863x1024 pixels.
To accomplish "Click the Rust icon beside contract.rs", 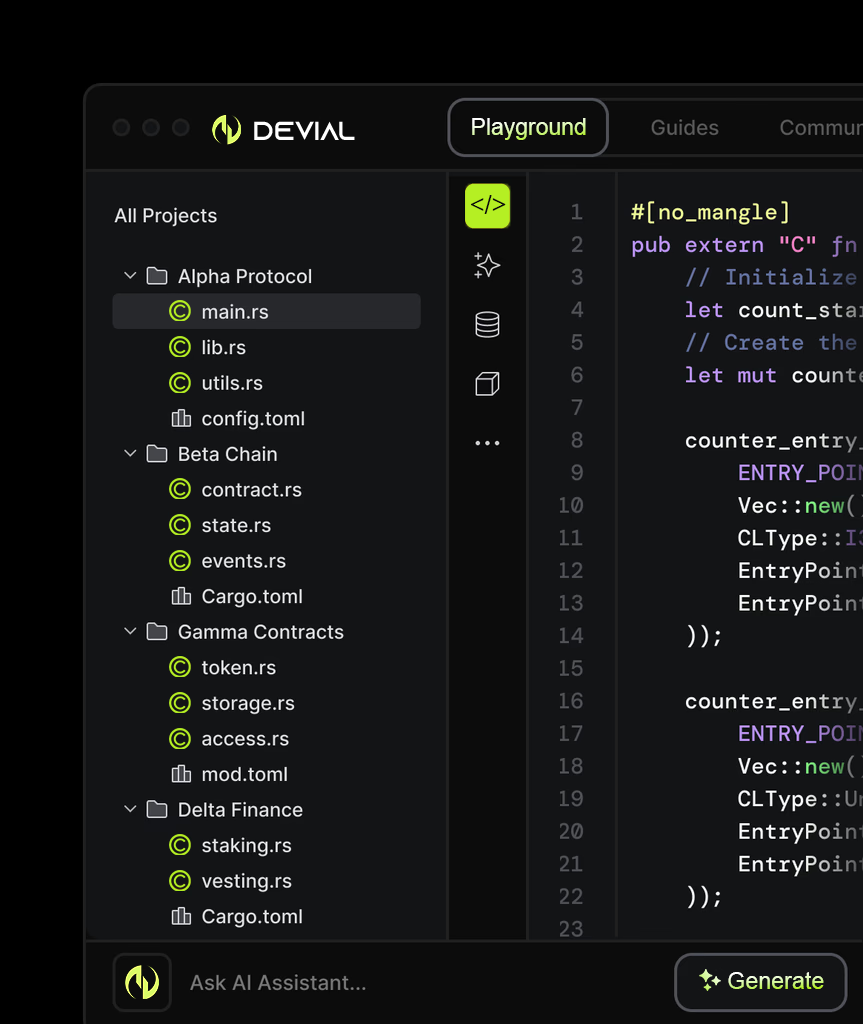I will coord(180,489).
